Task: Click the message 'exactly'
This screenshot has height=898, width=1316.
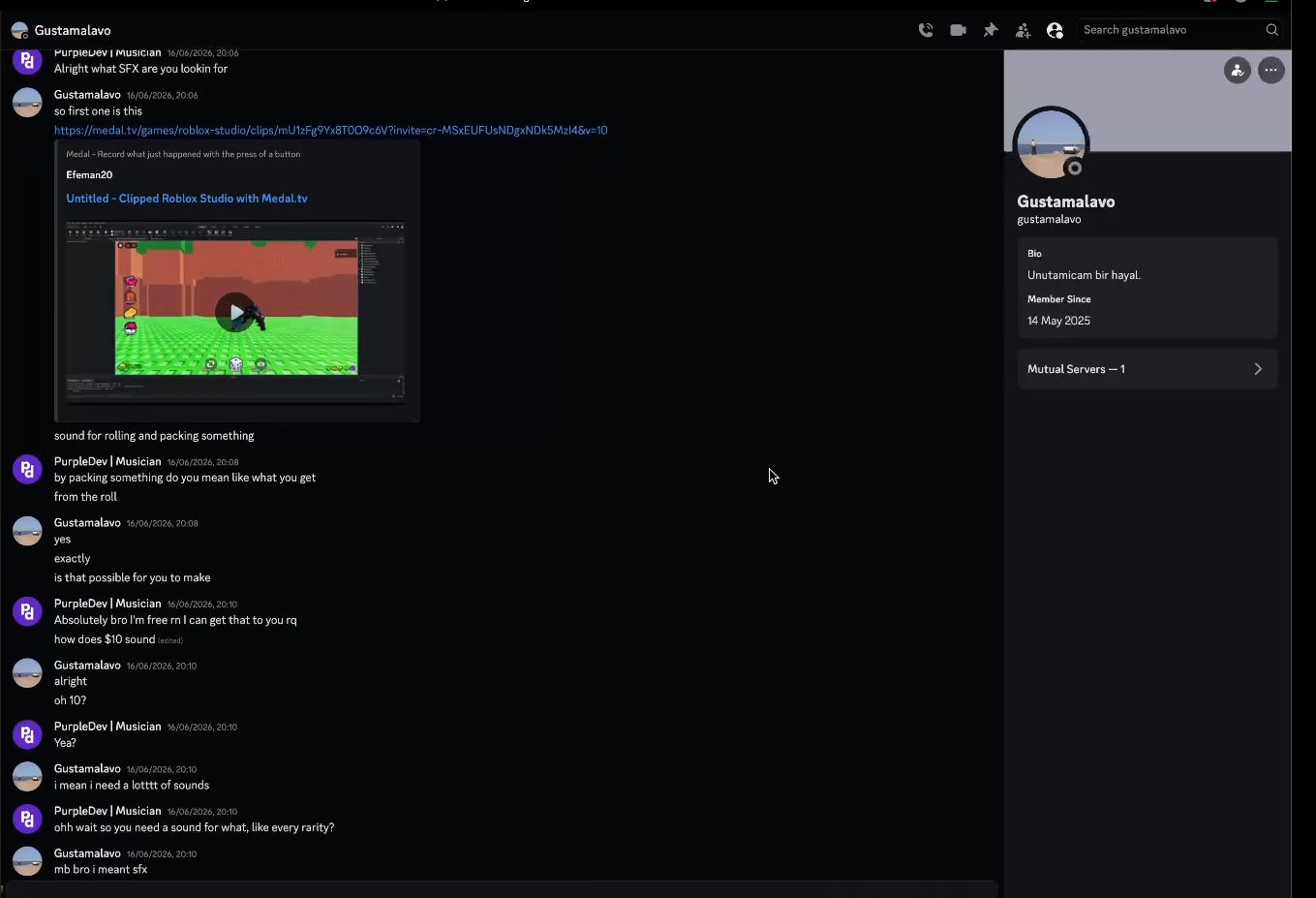Action: [x=72, y=559]
